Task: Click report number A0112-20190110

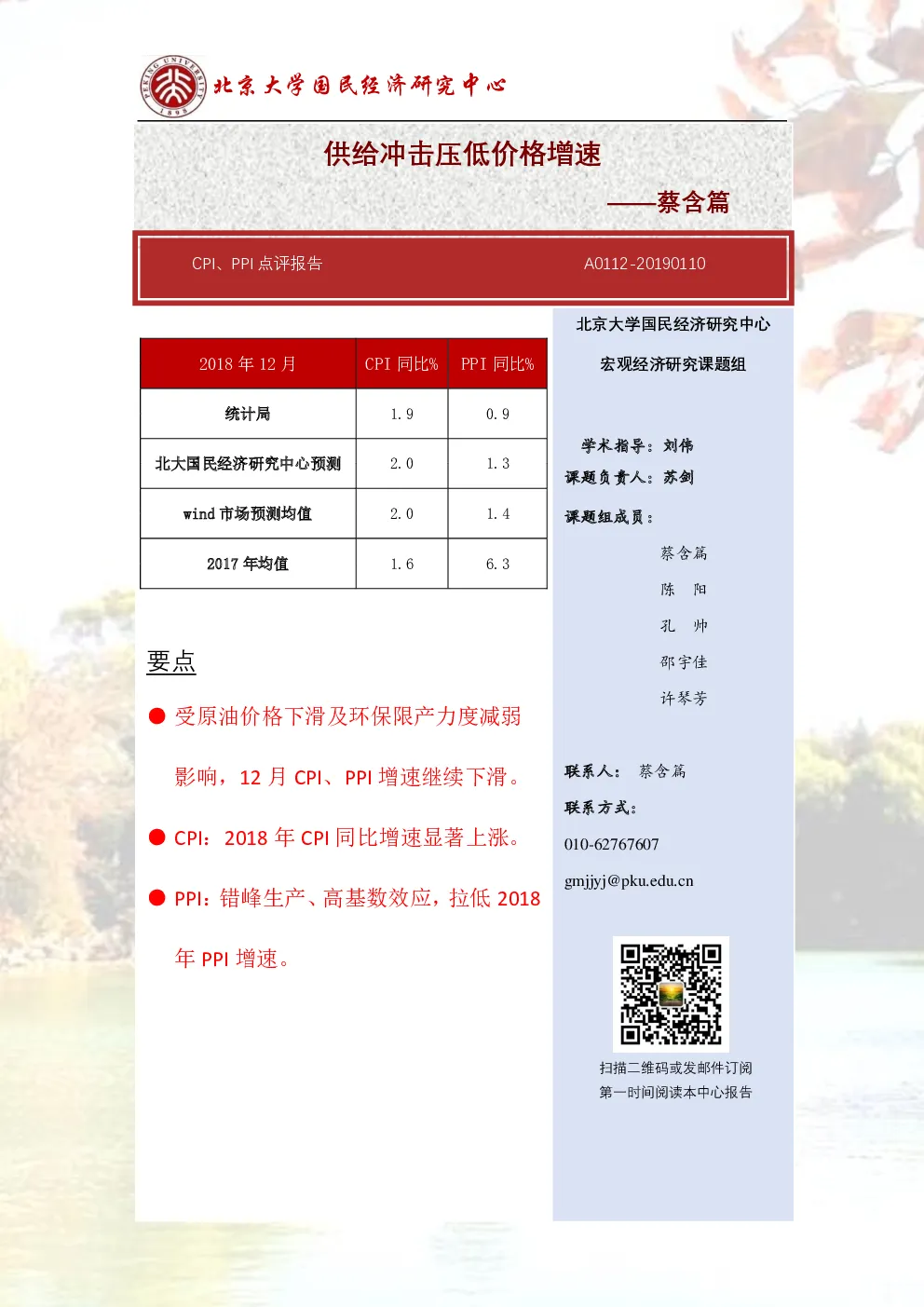Action: pos(645,264)
